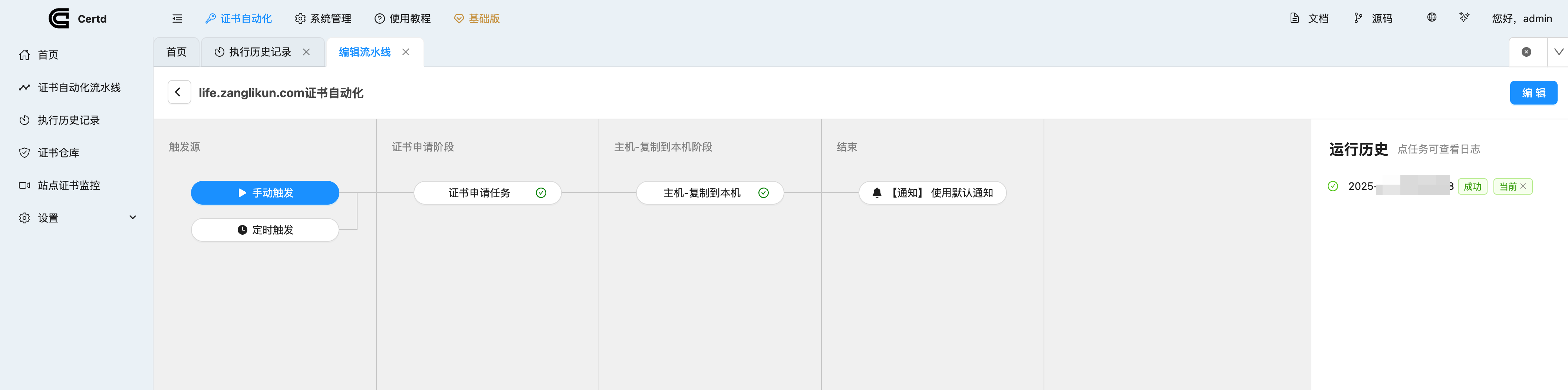
Task: Expand the 设置 sidebar menu
Action: pos(132,218)
